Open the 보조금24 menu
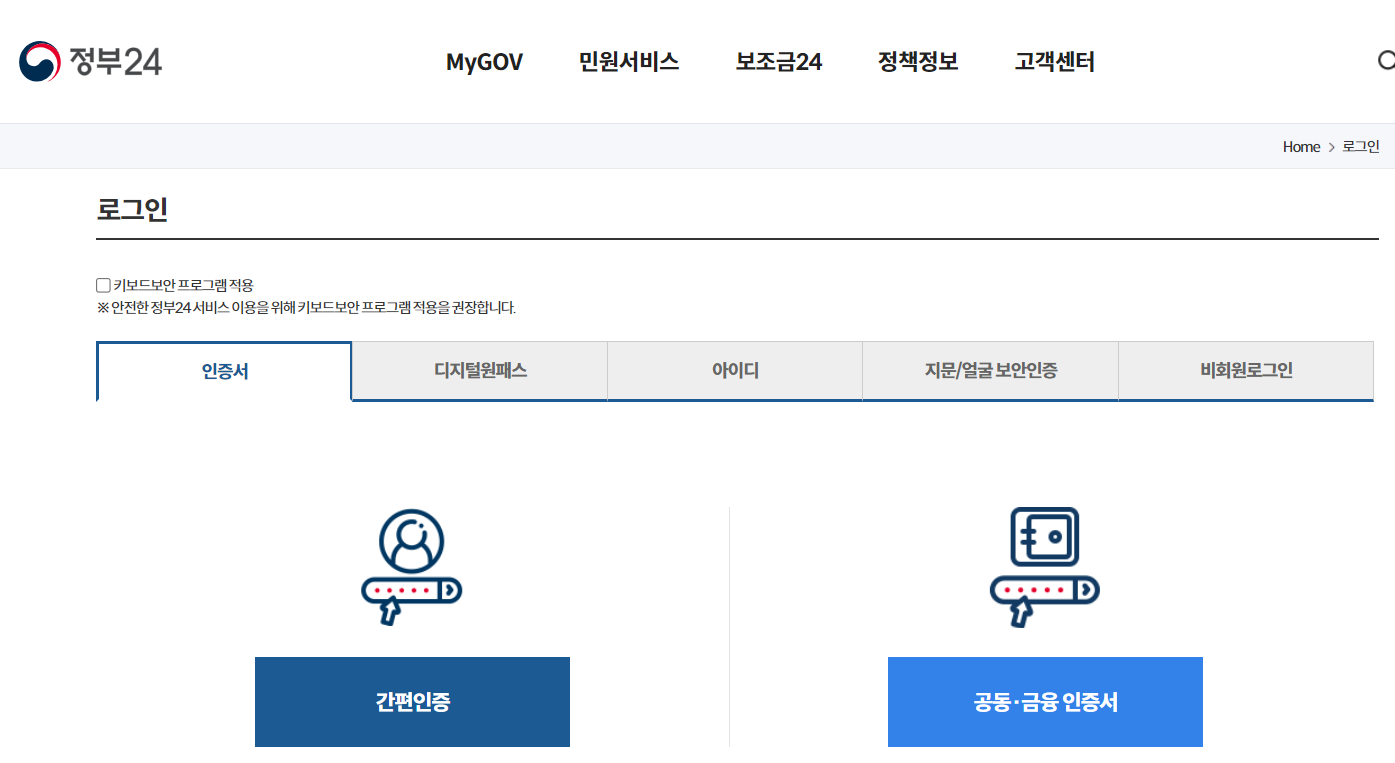1395x763 pixels. (x=778, y=62)
